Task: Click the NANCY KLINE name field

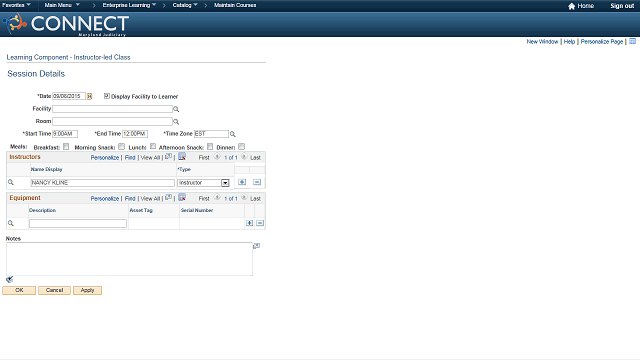Action: point(102,183)
